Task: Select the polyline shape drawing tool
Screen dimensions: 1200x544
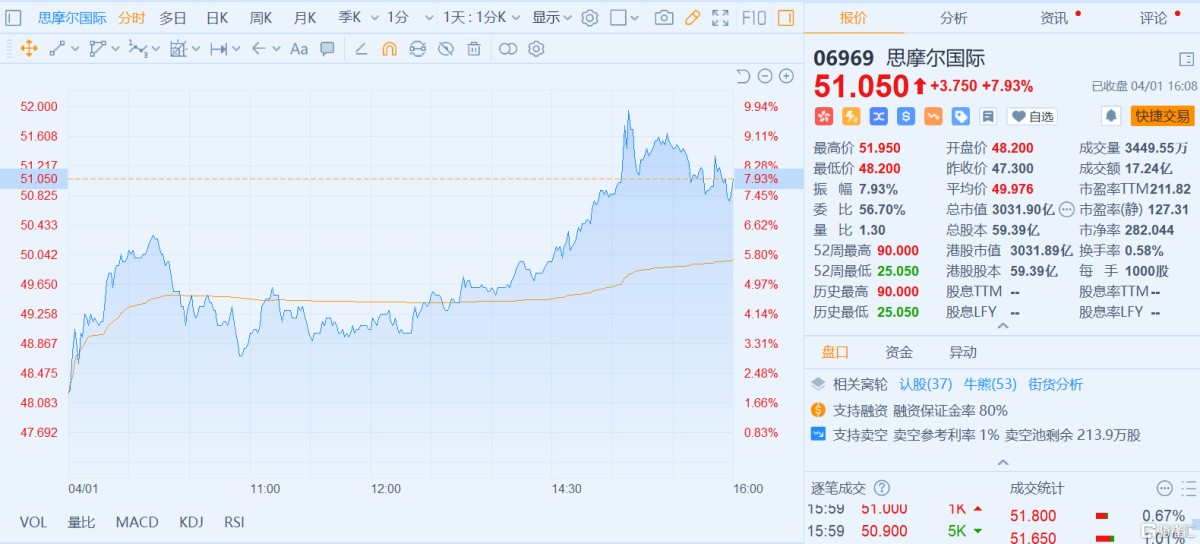Action: pyautogui.click(x=97, y=48)
